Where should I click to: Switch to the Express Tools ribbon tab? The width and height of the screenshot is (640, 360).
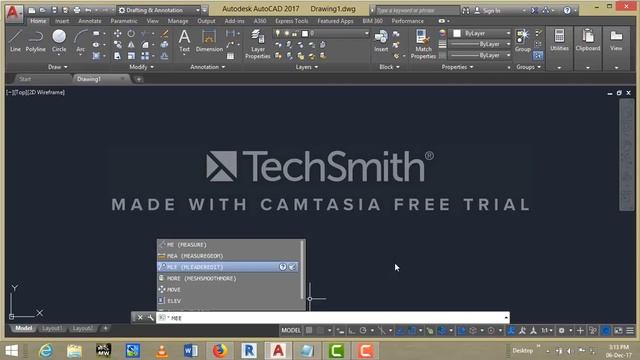(x=291, y=21)
